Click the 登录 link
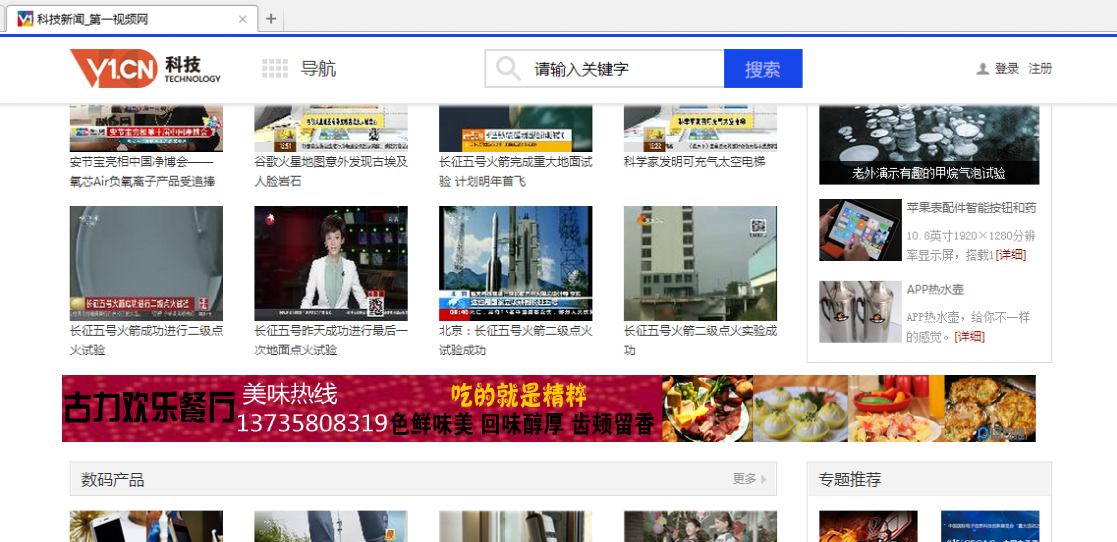1117x542 pixels. [x=1007, y=69]
